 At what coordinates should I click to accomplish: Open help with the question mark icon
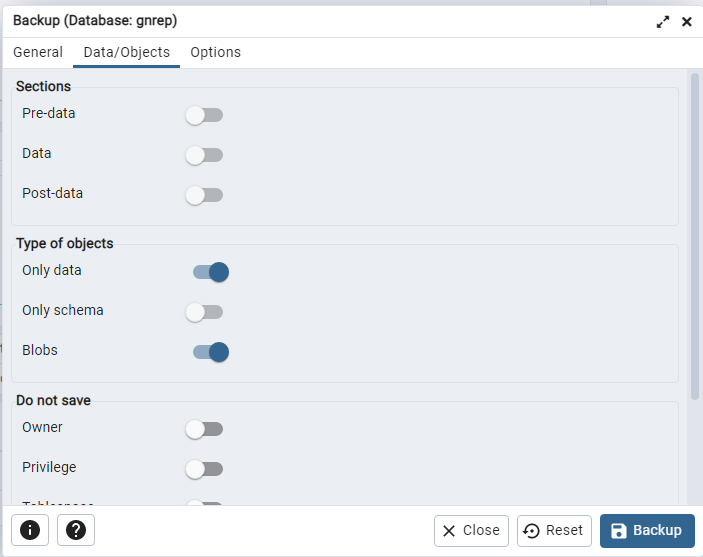click(x=76, y=530)
